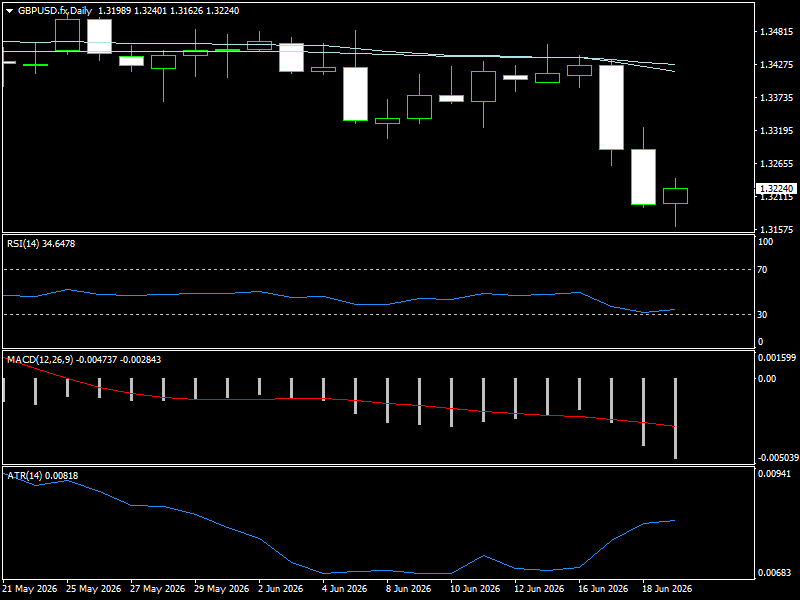Click the MACD 0.001599 scale label
Image resolution: width=800 pixels, height=600 pixels.
777,358
